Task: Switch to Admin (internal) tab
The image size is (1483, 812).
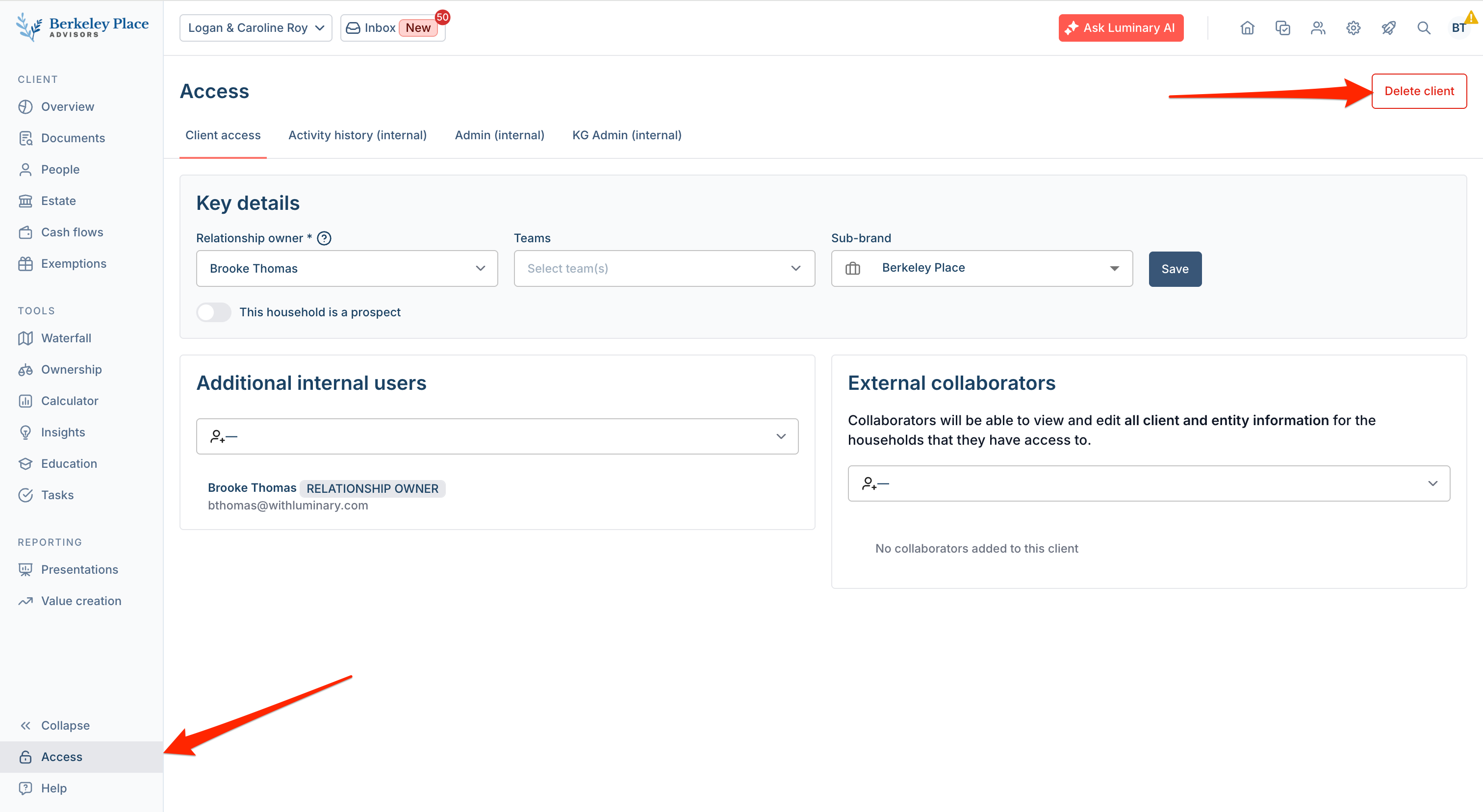Action: 499,135
